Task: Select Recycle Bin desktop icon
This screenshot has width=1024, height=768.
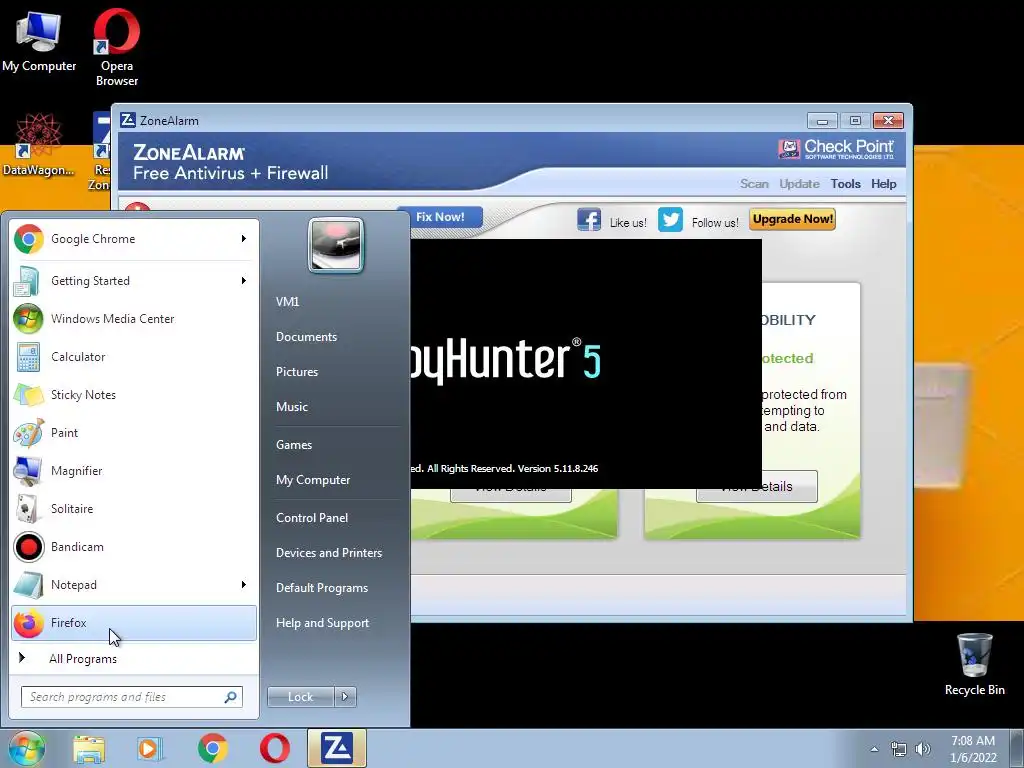Action: coord(974,665)
